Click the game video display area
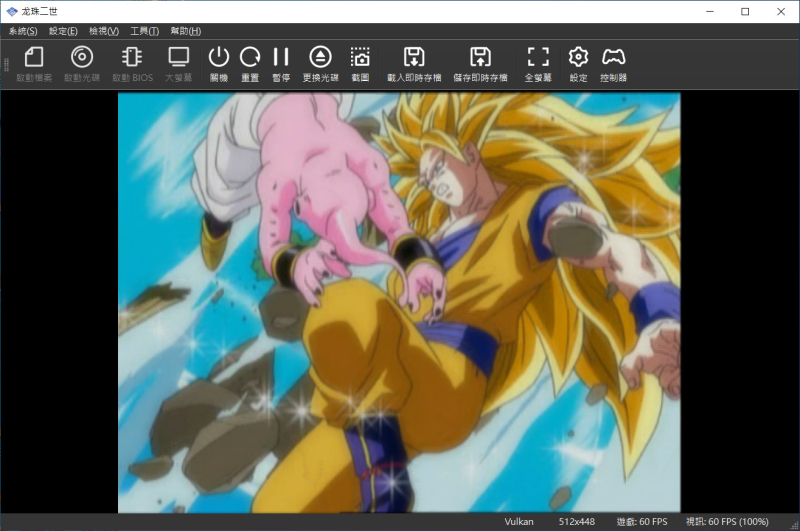 pos(399,302)
